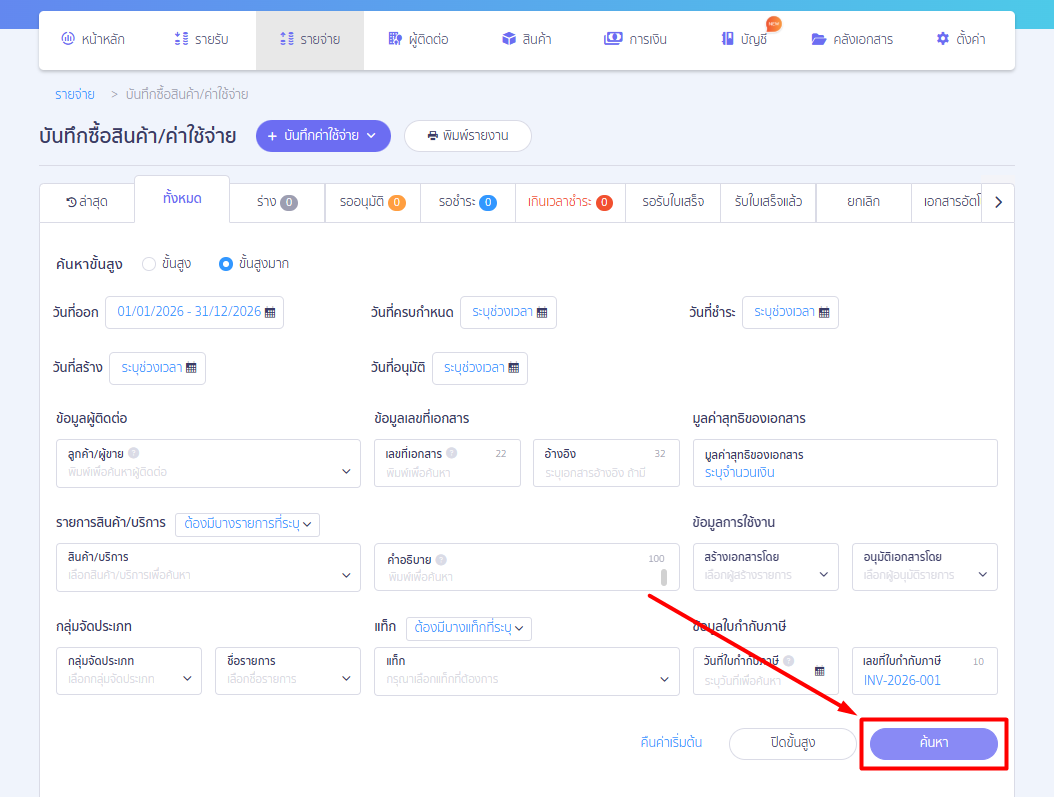Click the การเงิน money icon
This screenshot has height=797, width=1054.
613,38
